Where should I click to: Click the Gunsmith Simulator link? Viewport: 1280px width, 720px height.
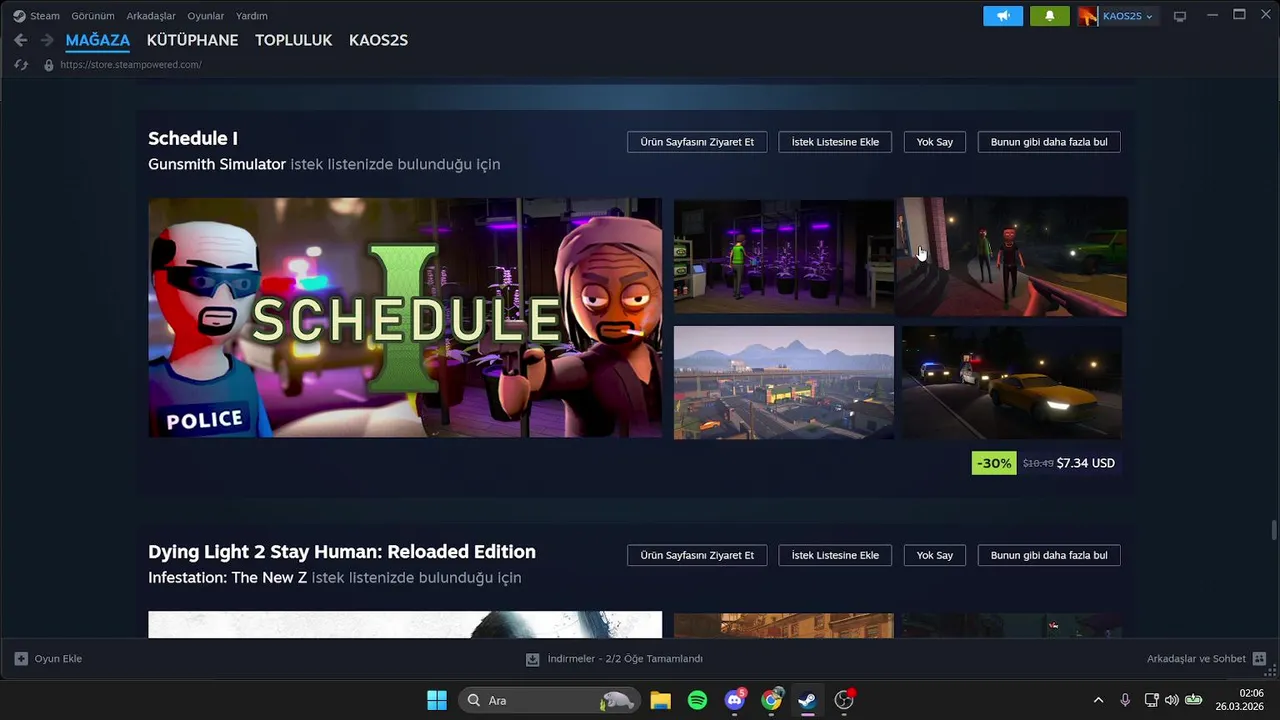coord(217,164)
